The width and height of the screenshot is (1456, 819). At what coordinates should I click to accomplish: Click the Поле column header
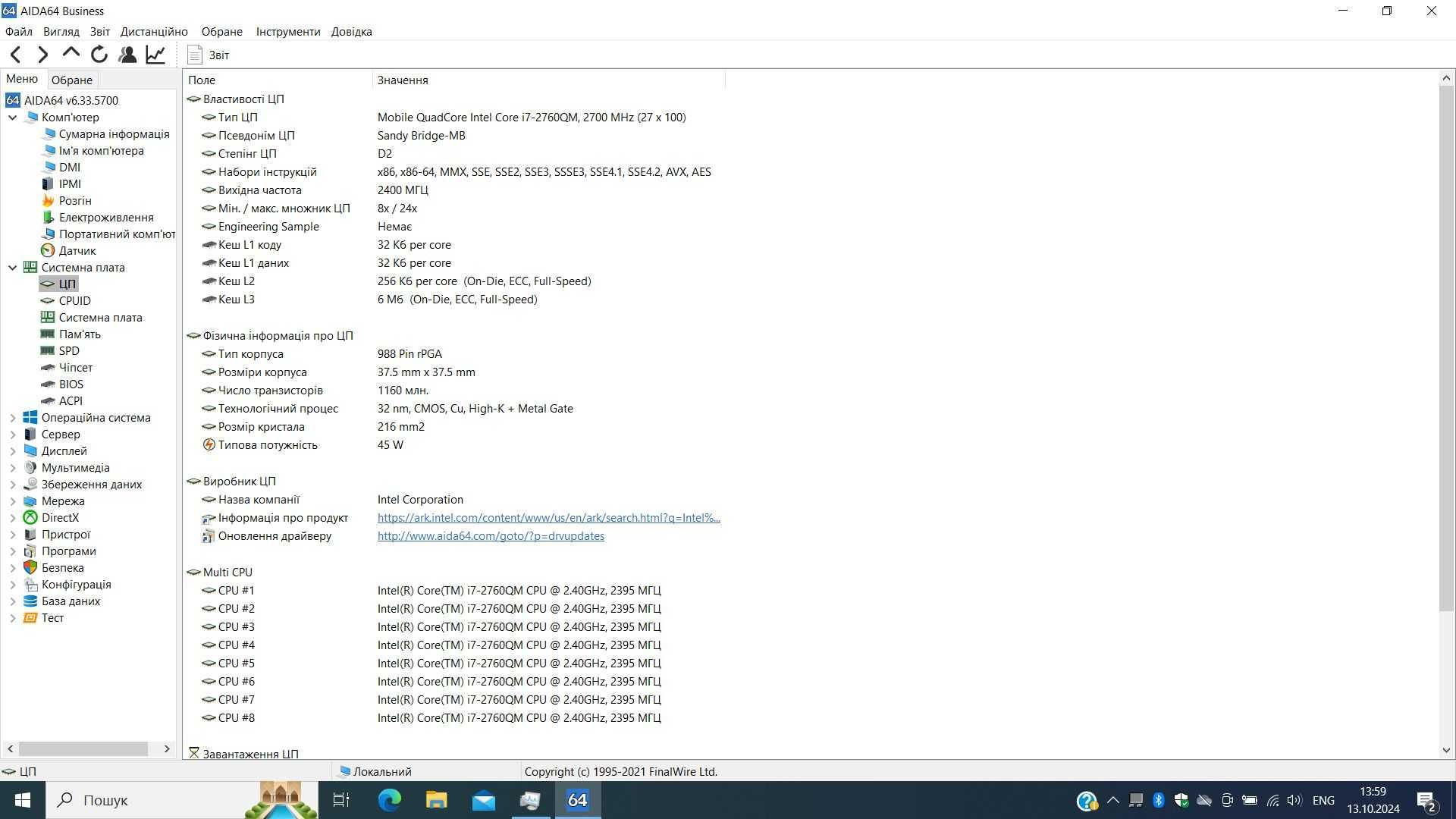click(278, 80)
